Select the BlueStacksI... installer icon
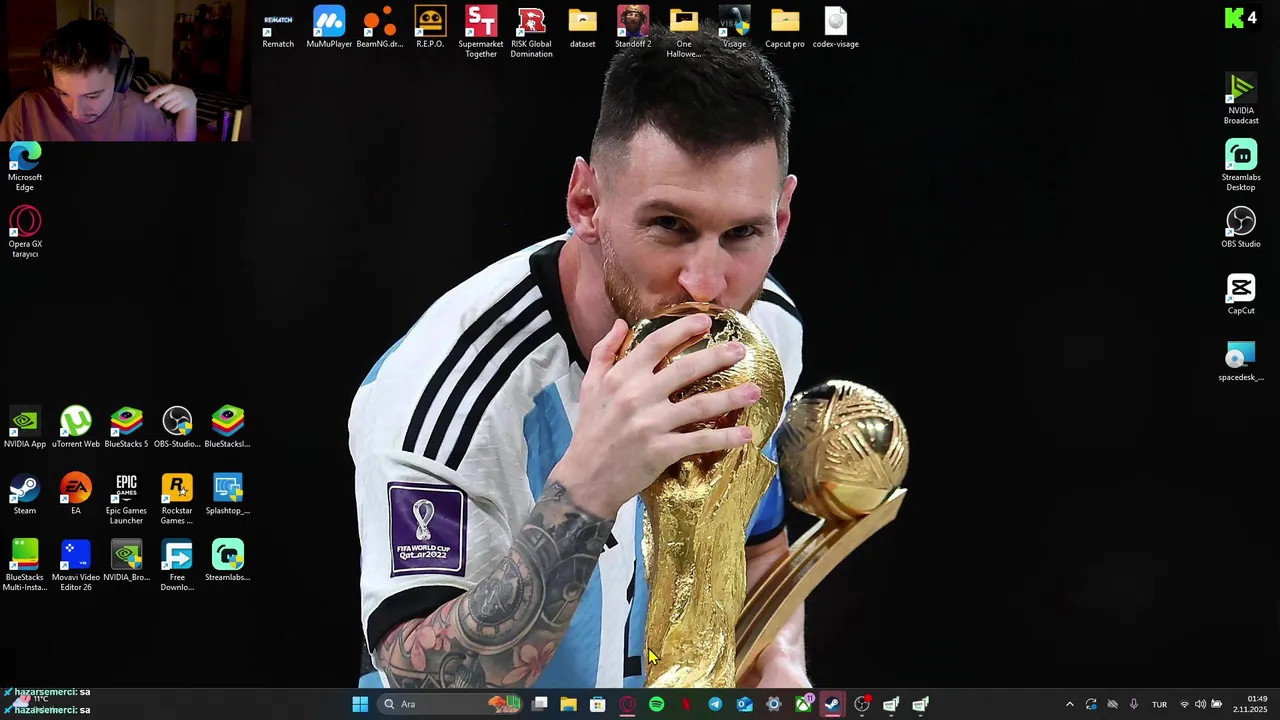This screenshot has height=720, width=1280. tap(227, 427)
